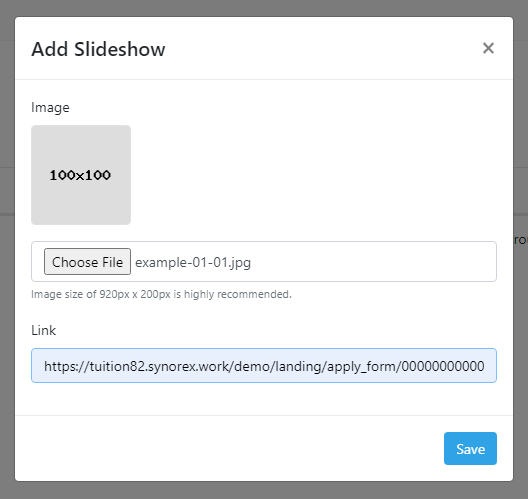Click the 100x100 placeholder image preview
This screenshot has width=528, height=499.
[81, 175]
